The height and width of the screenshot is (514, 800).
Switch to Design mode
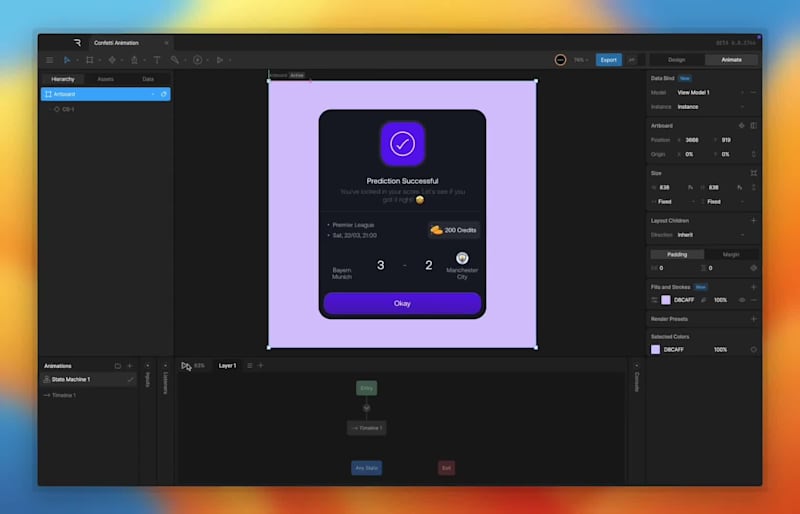(677, 60)
